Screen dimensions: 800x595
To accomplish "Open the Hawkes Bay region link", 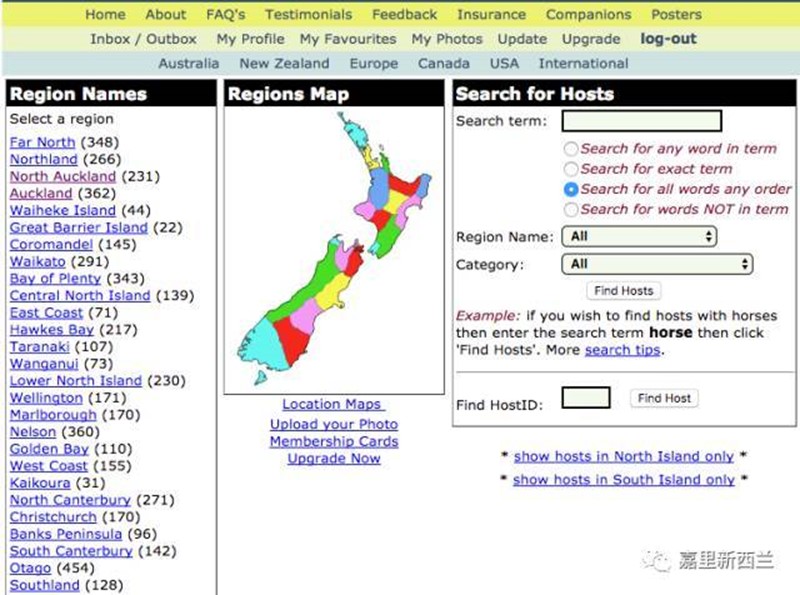I will pyautogui.click(x=52, y=330).
